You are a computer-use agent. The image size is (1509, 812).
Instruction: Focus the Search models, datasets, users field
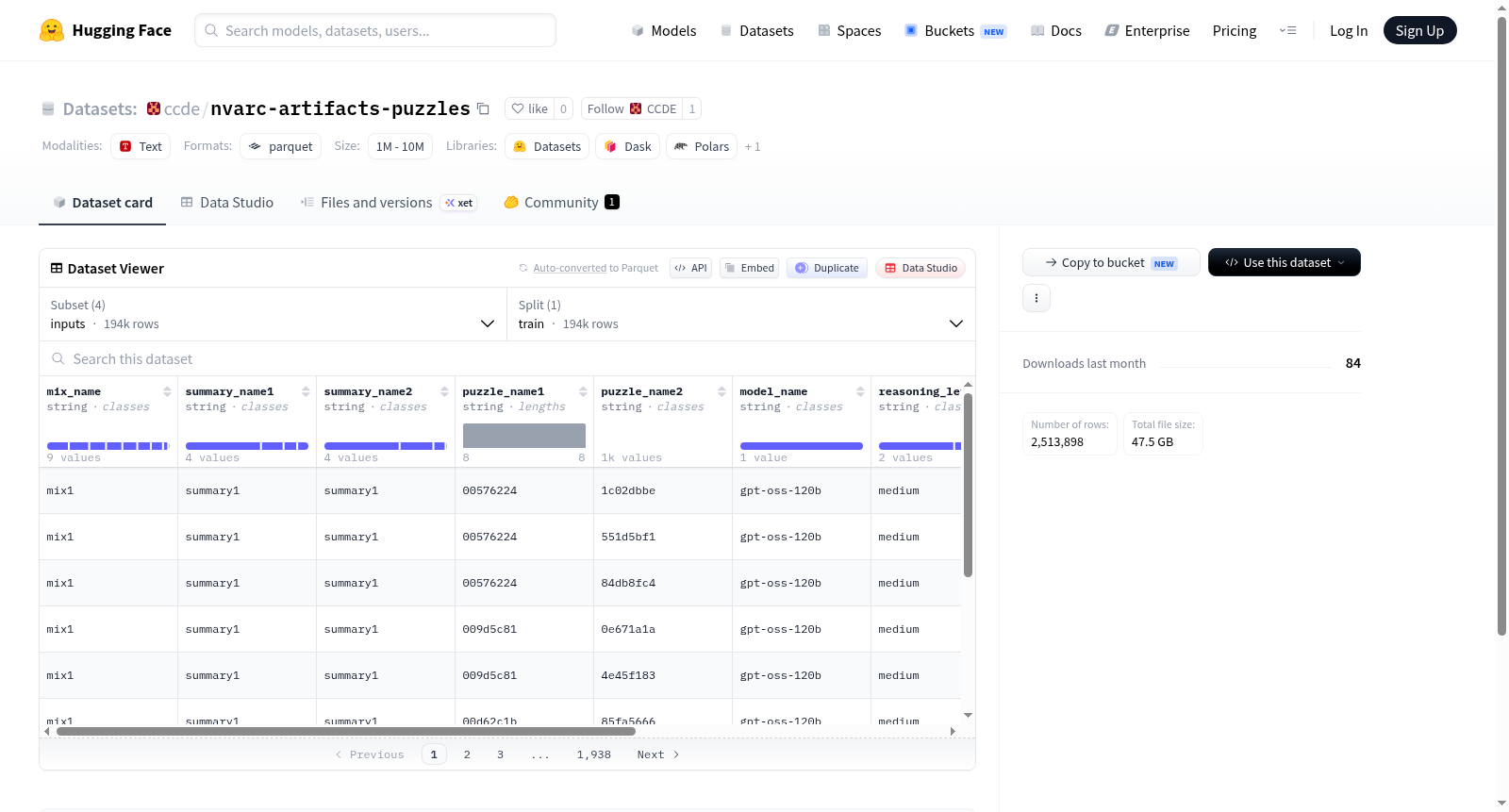tap(375, 30)
